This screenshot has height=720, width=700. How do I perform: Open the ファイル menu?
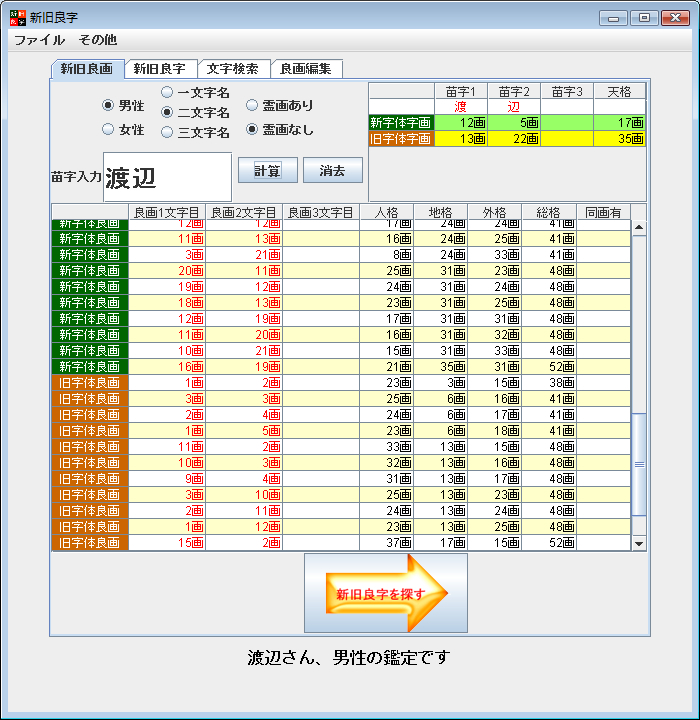click(40, 40)
